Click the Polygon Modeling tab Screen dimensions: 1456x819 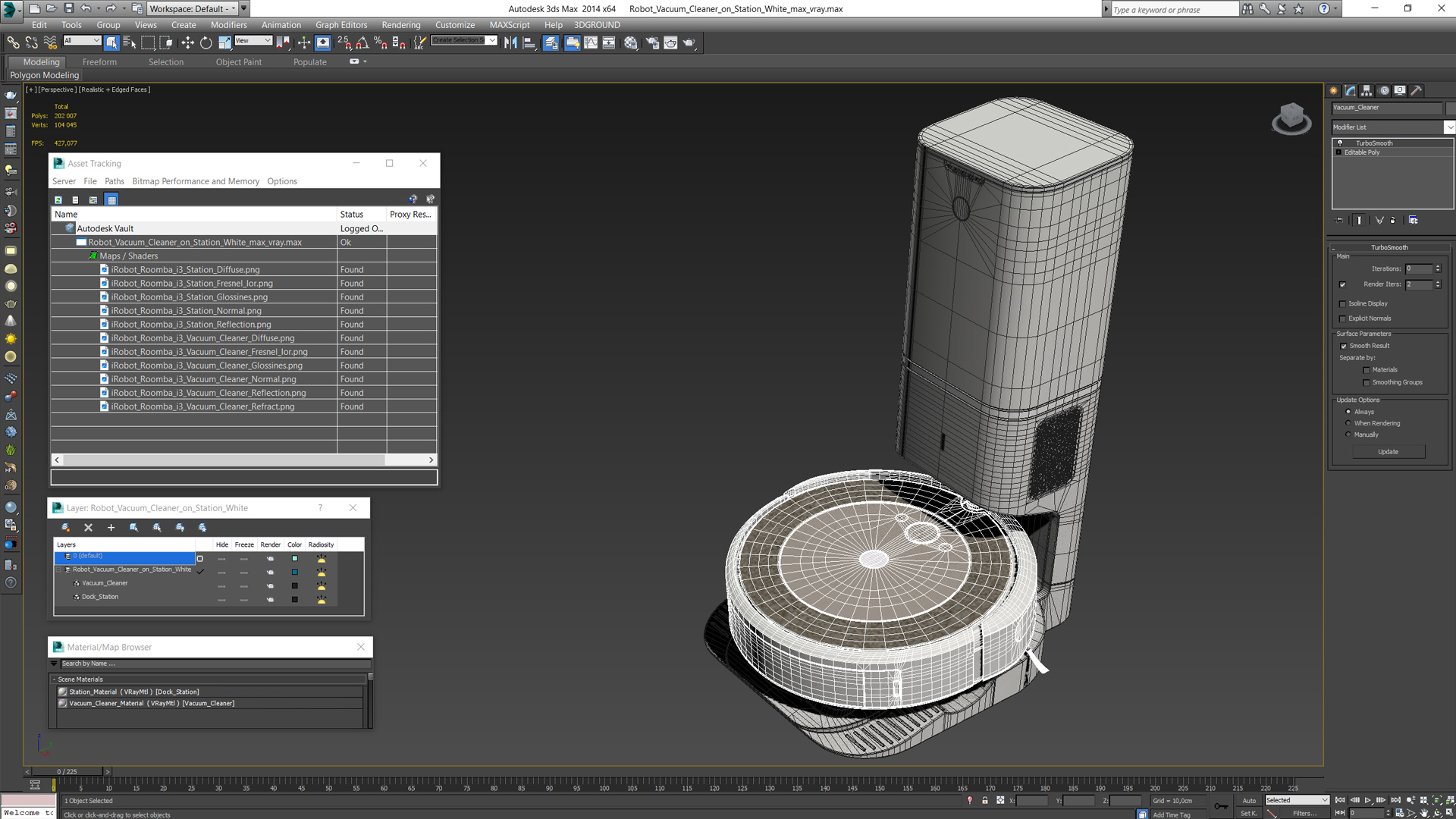(43, 75)
